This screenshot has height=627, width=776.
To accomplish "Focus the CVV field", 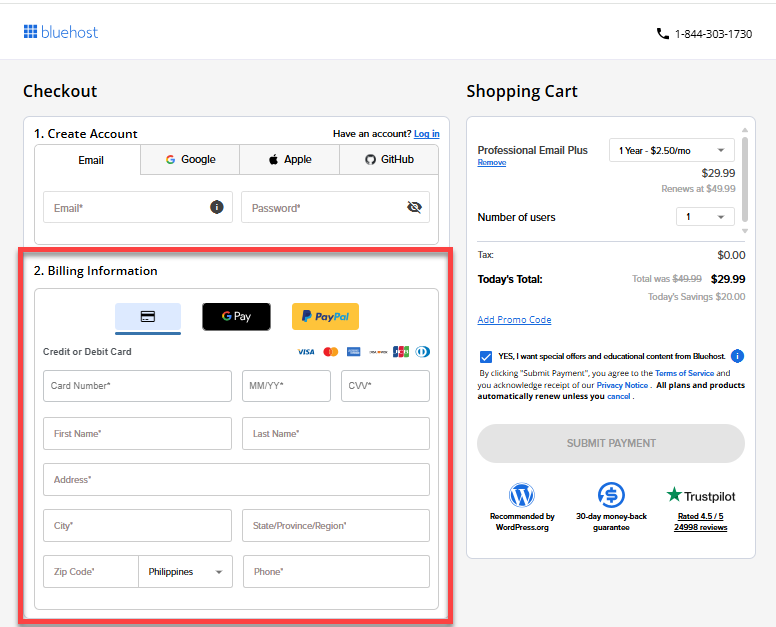I will click(385, 386).
